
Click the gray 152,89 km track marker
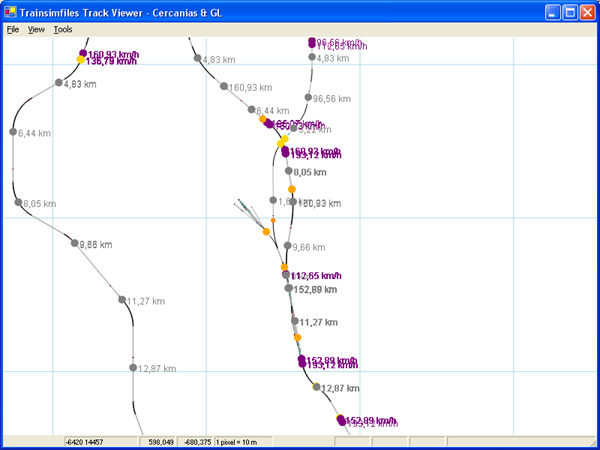pyautogui.click(x=289, y=289)
